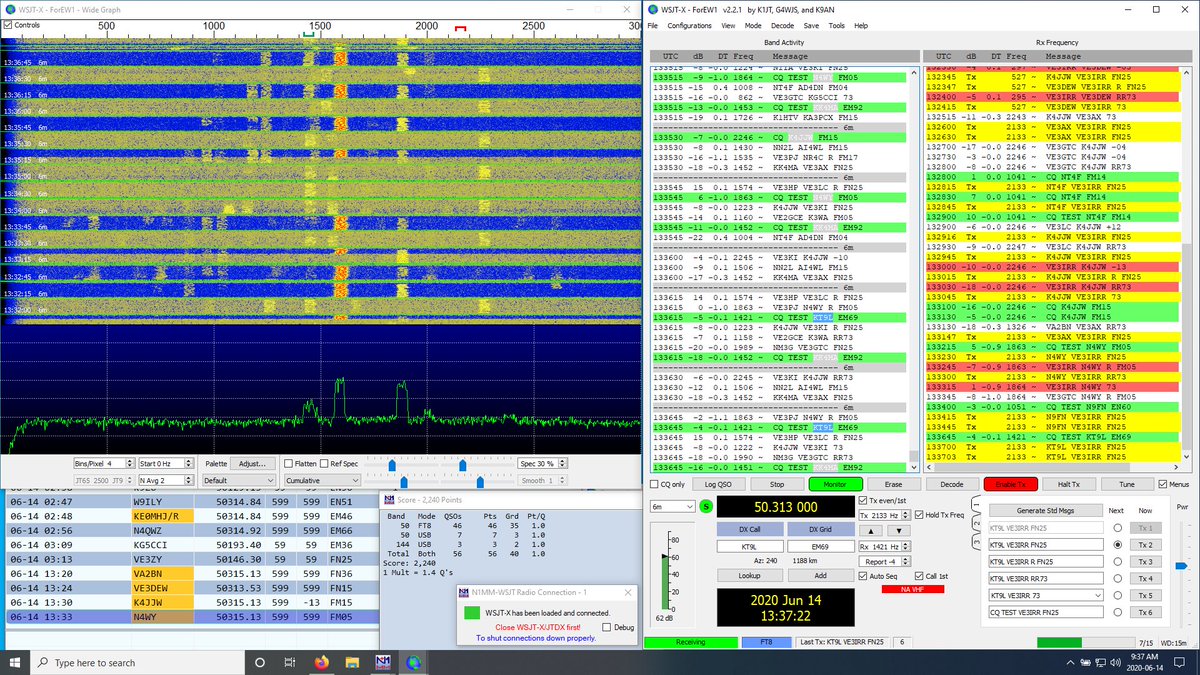Click the DX Call field containing KT9L

(x=749, y=546)
